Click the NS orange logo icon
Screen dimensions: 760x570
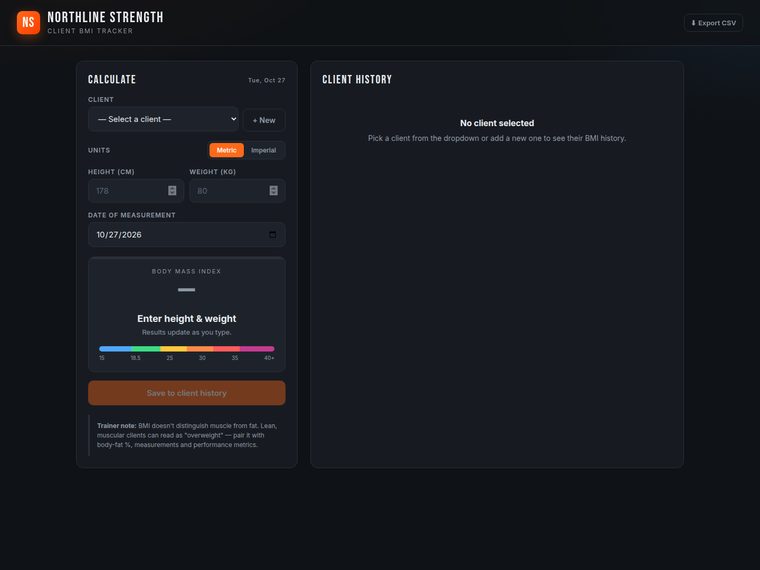coord(29,23)
